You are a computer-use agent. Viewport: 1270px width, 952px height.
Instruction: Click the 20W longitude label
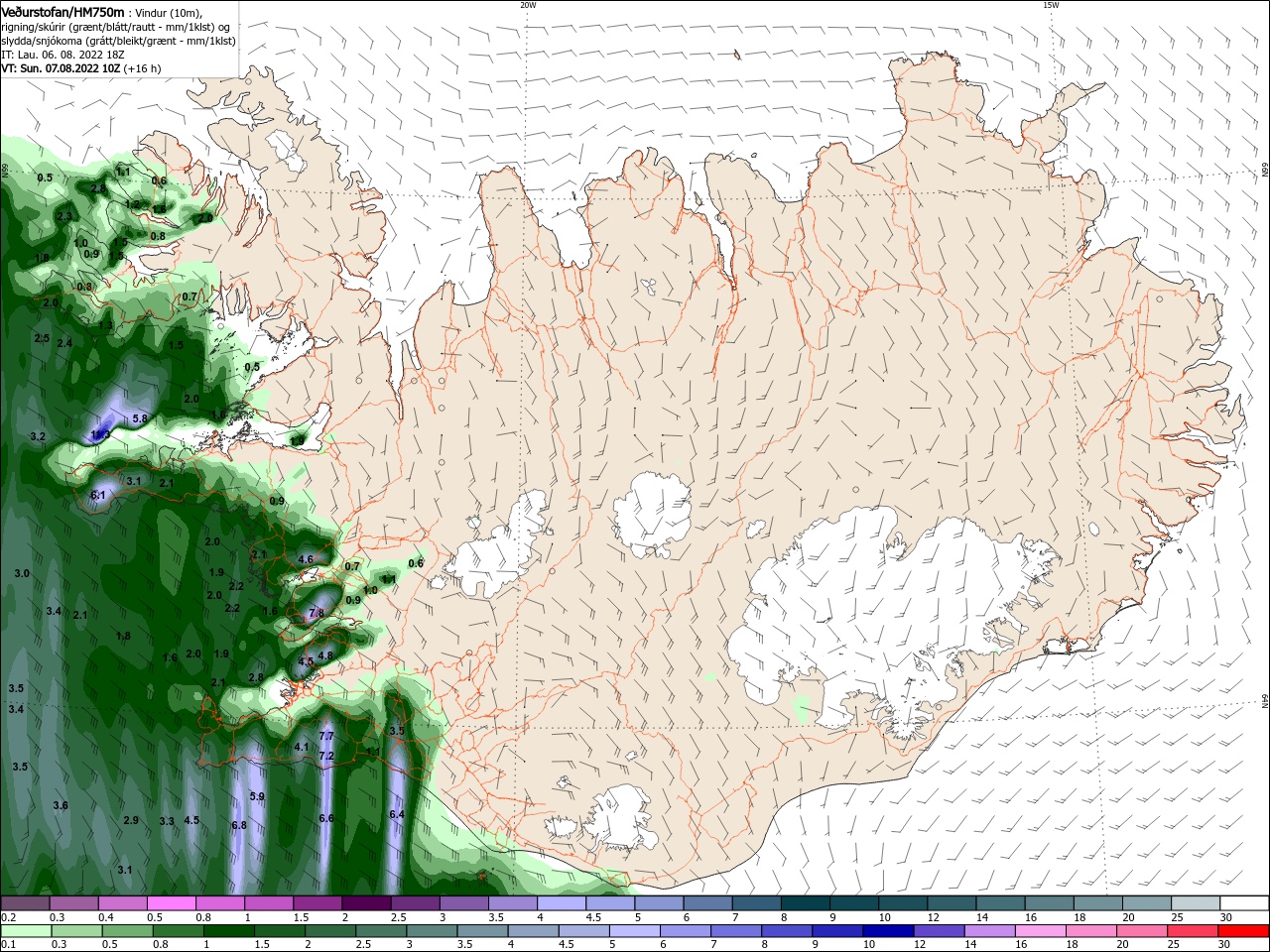tap(528, 5)
